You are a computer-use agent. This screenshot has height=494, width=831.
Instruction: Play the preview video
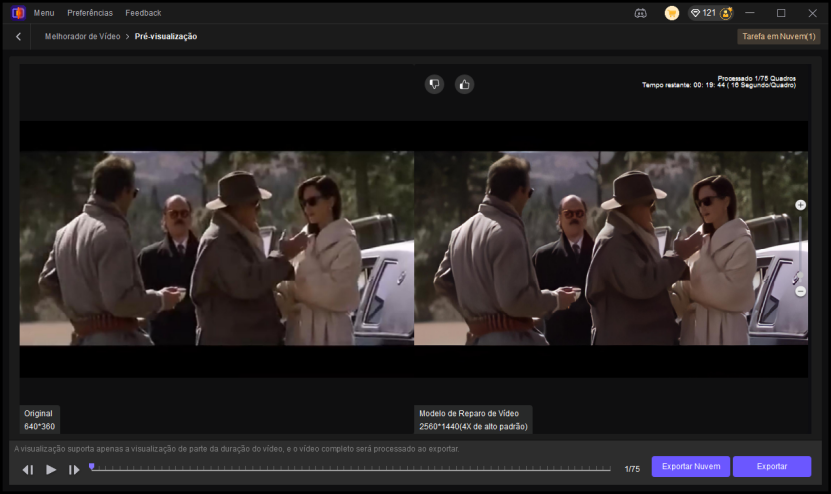point(51,470)
